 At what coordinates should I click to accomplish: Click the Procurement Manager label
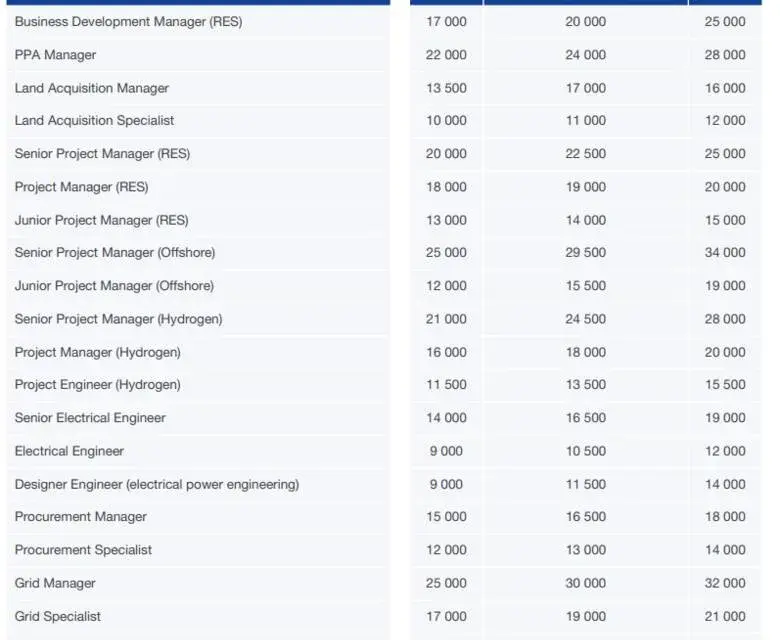click(81, 517)
